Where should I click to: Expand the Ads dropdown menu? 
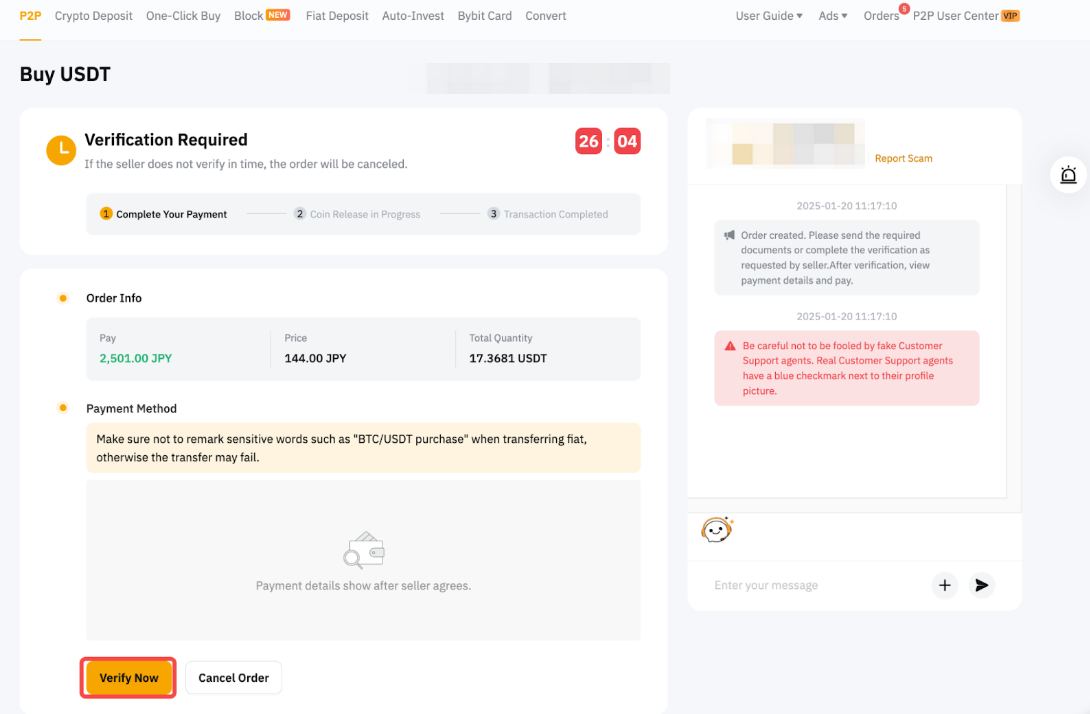tap(832, 16)
